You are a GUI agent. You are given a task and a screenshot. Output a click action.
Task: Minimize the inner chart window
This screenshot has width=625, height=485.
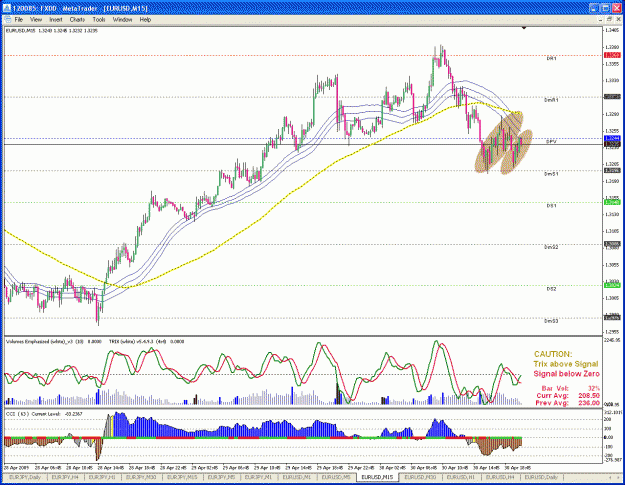click(601, 20)
